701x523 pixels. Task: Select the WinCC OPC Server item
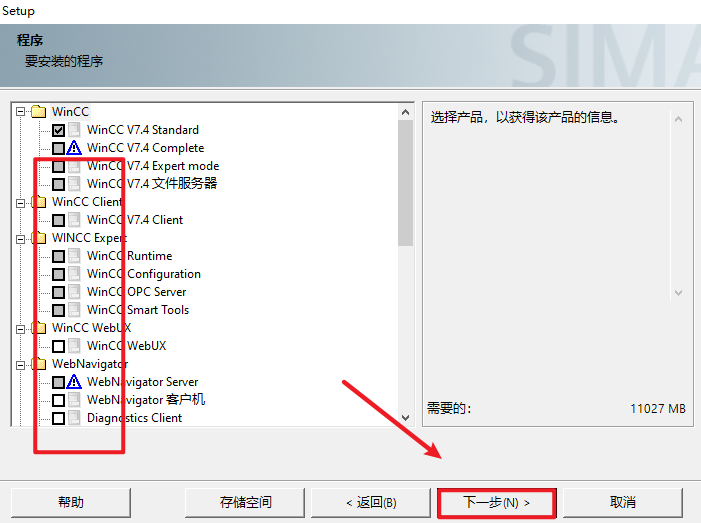136,292
